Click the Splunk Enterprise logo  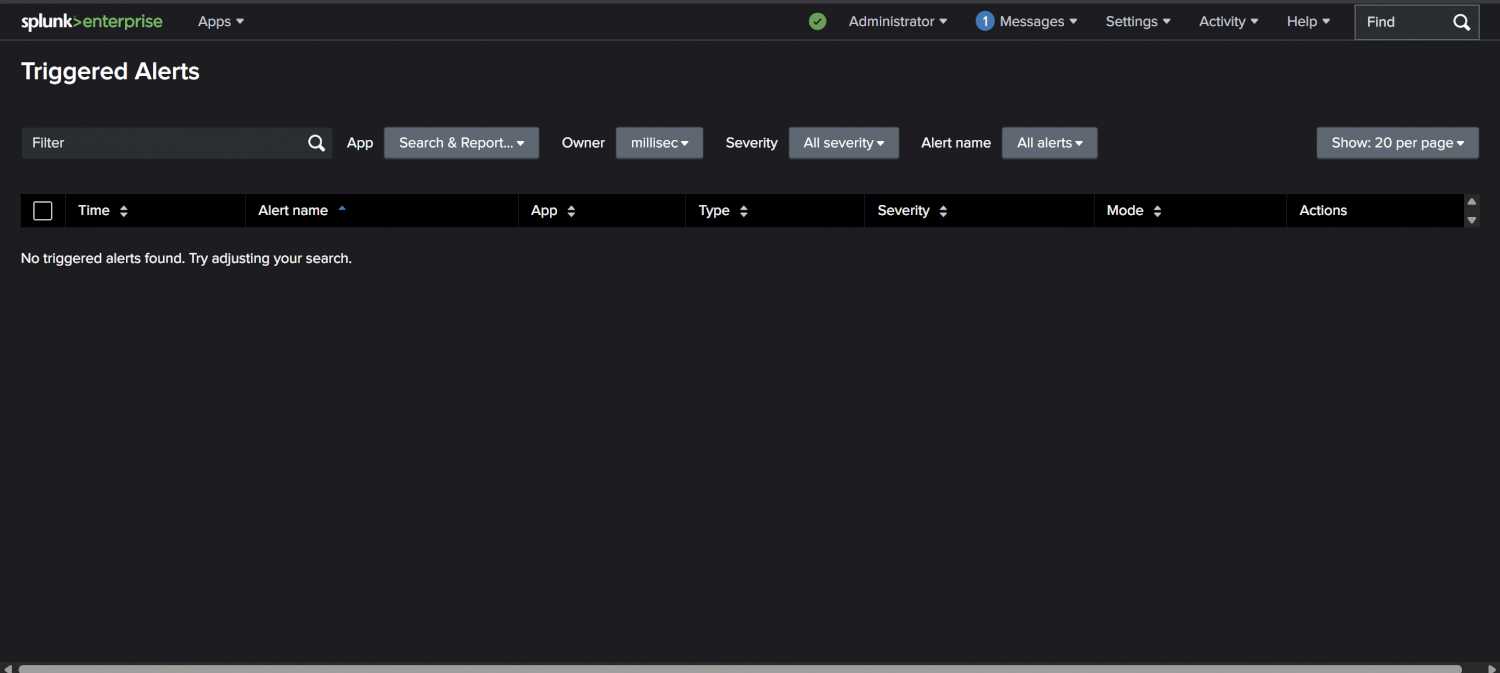[x=91, y=21]
